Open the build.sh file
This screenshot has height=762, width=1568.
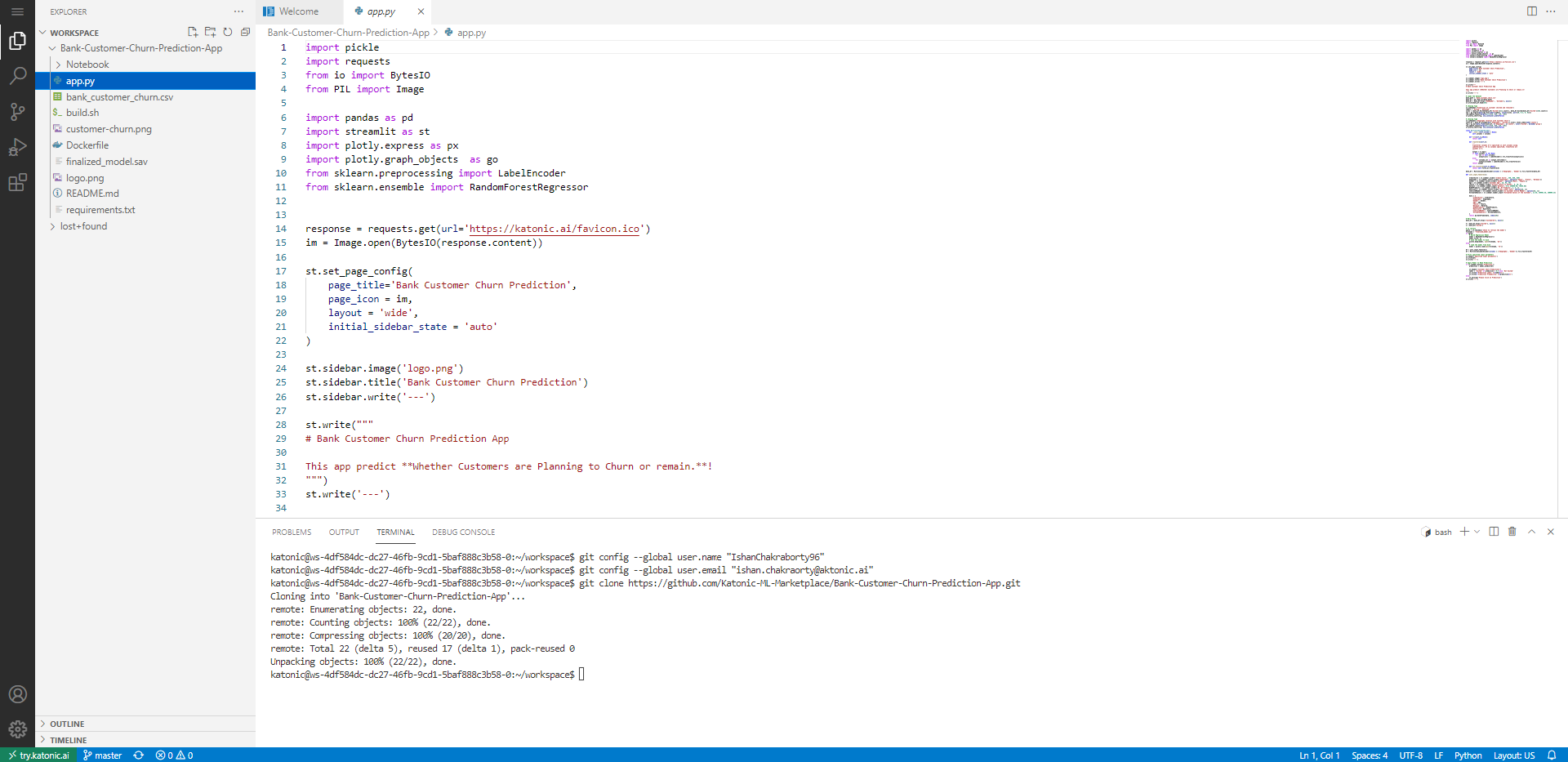pyautogui.click(x=82, y=113)
